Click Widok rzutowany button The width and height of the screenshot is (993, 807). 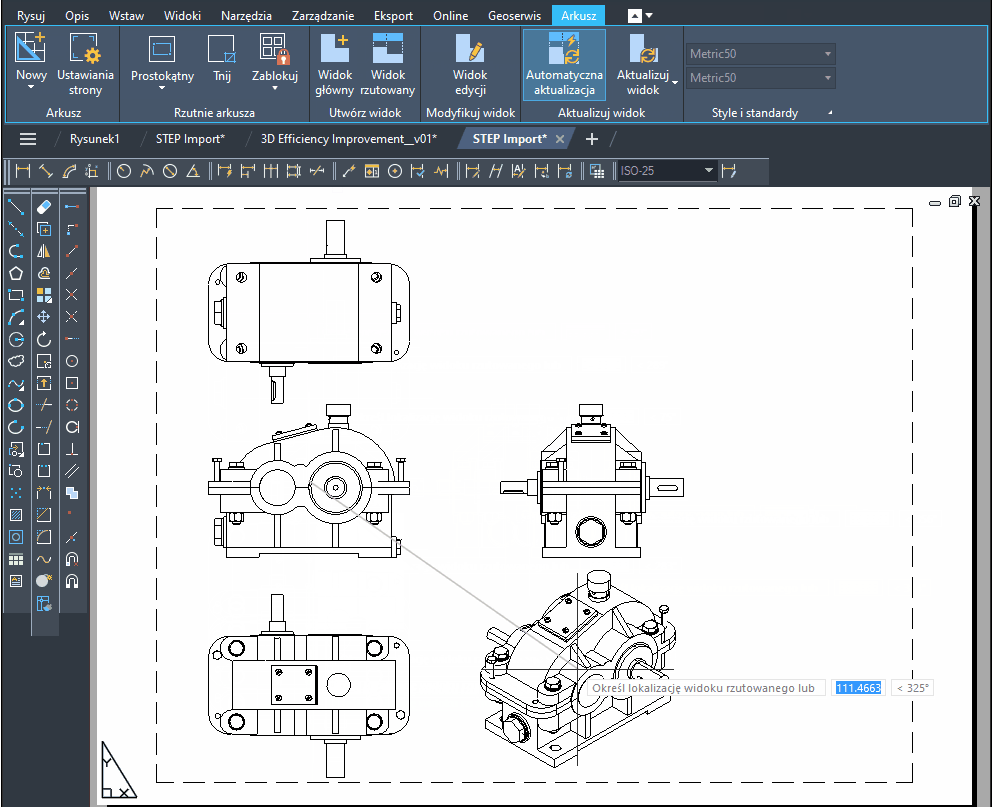tap(387, 65)
